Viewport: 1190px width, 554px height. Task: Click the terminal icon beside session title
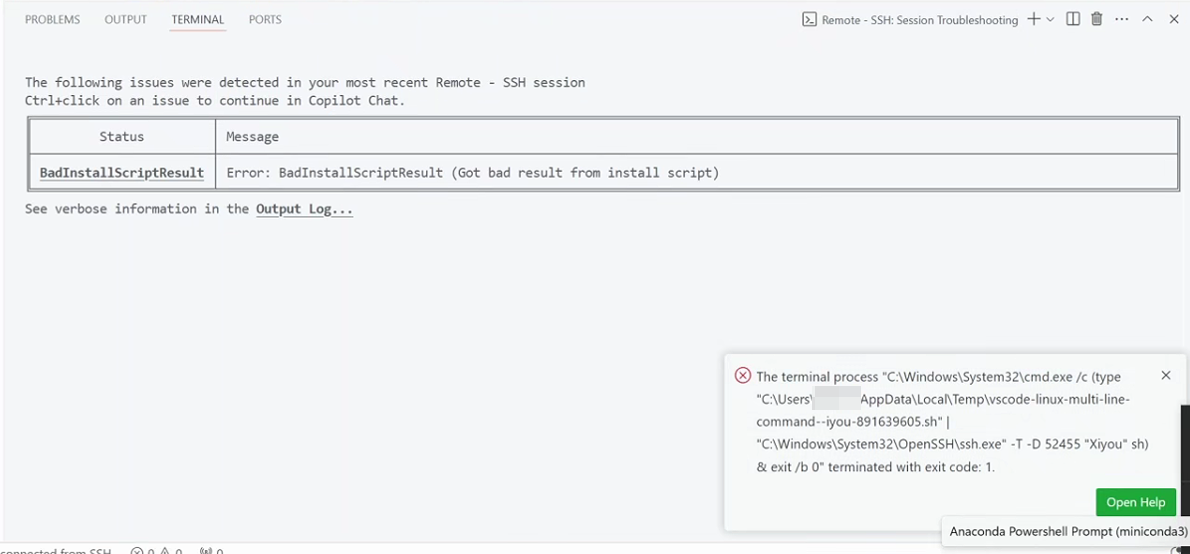(x=809, y=20)
